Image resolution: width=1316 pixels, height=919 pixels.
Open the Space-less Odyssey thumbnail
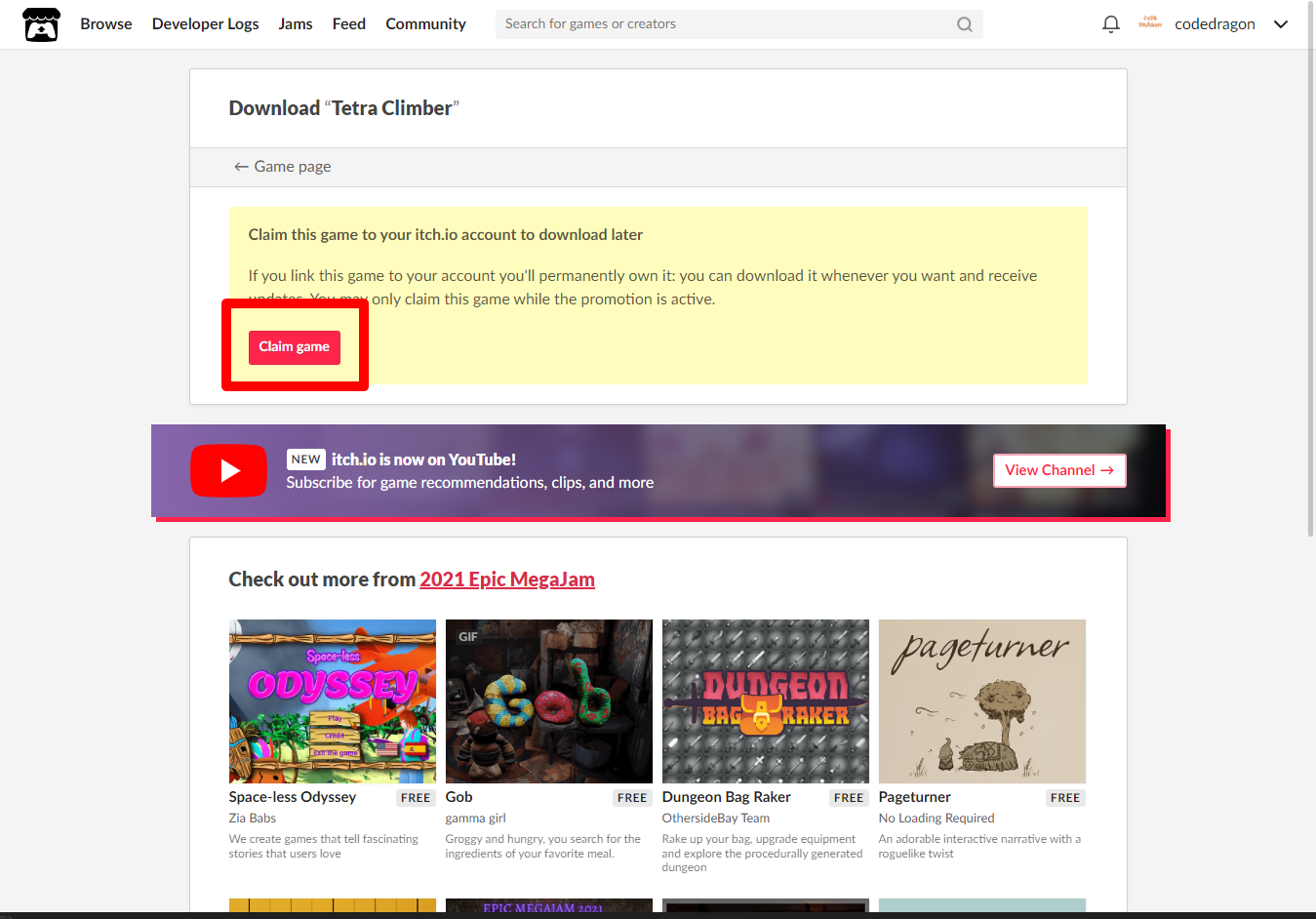tap(333, 701)
